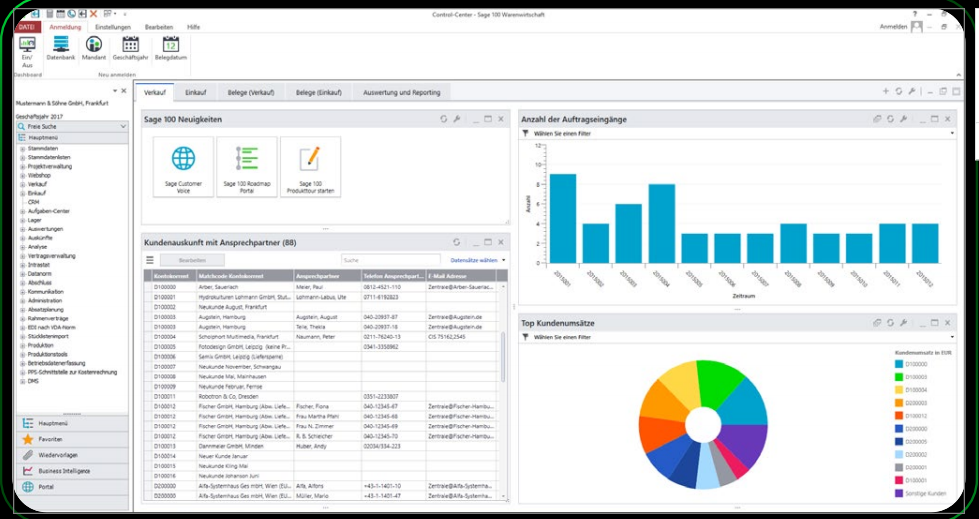Click the Dannmeier GmbH, Minden cell

tap(244, 447)
